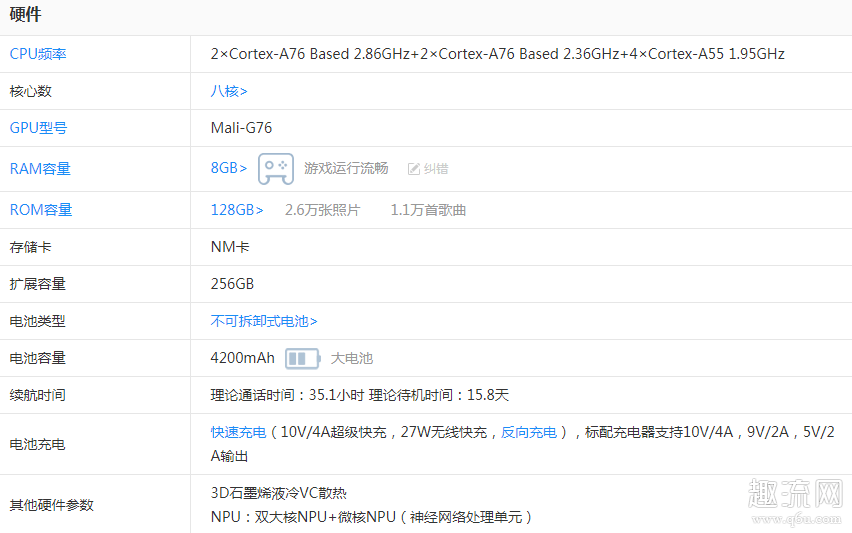This screenshot has height=533, width=852.
Task: Open the CPU频率 link
Action: 38,54
